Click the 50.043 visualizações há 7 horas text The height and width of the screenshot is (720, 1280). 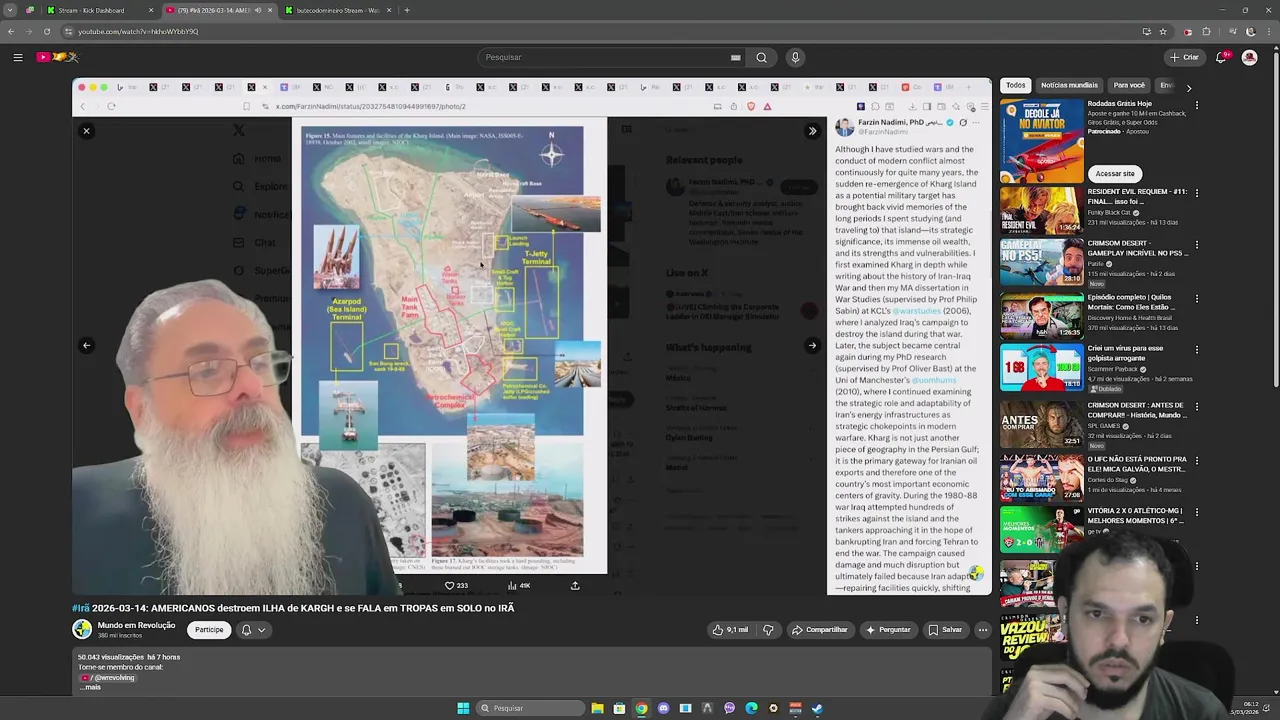pyautogui.click(x=129, y=657)
